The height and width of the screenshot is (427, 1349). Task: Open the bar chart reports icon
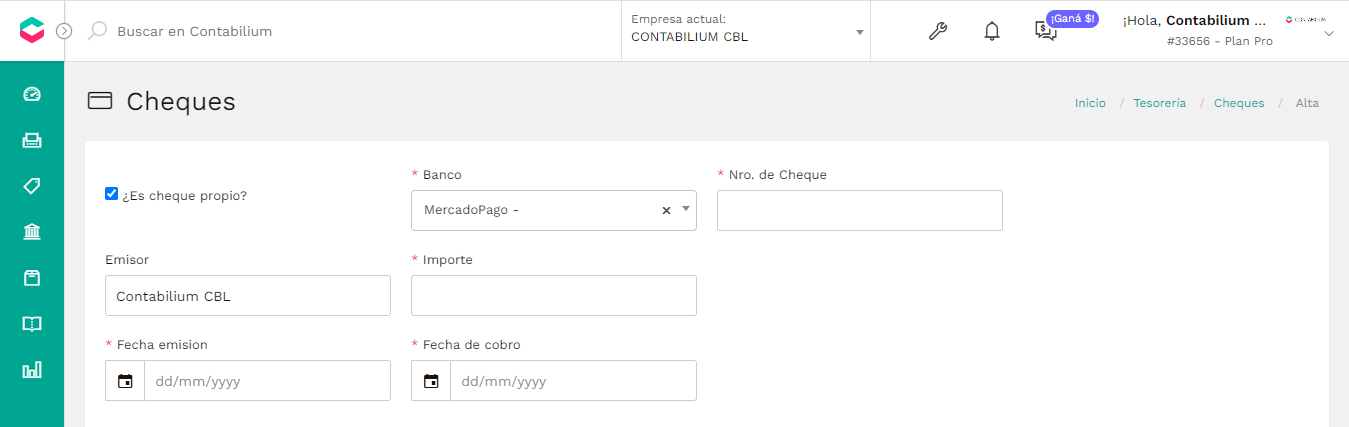click(x=32, y=370)
